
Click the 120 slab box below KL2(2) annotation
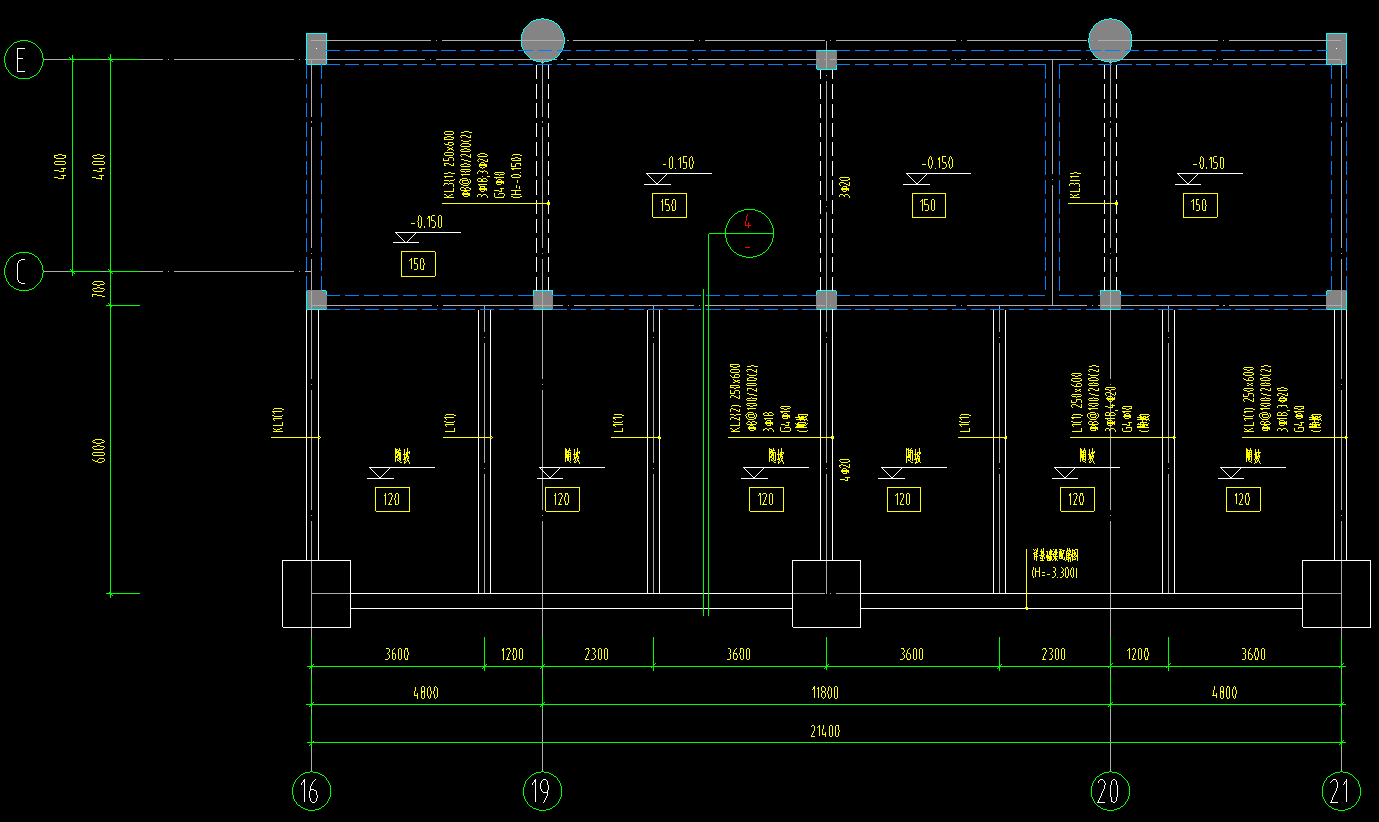(766, 499)
